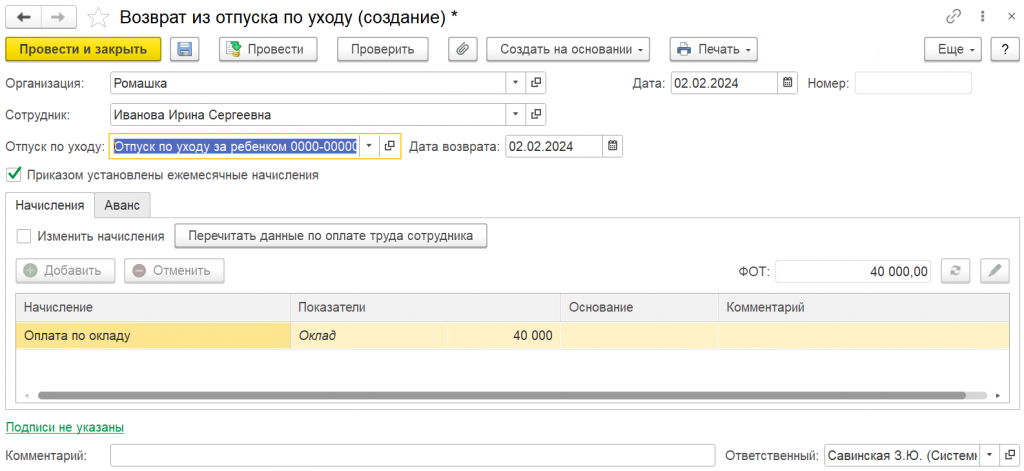The height and width of the screenshot is (471, 1024).
Task: Open calendar for Дата возврата field
Action: pos(613,146)
